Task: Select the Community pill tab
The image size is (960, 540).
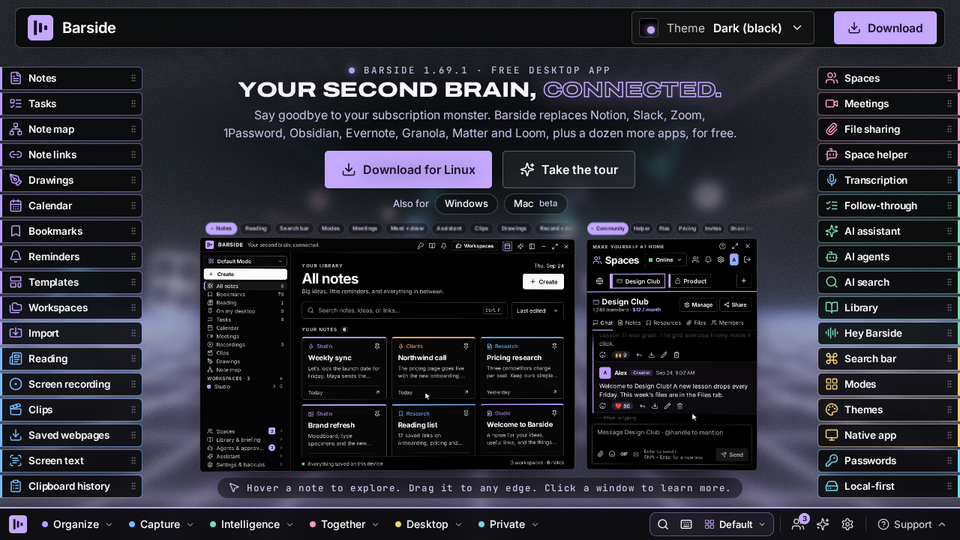Action: click(x=608, y=228)
